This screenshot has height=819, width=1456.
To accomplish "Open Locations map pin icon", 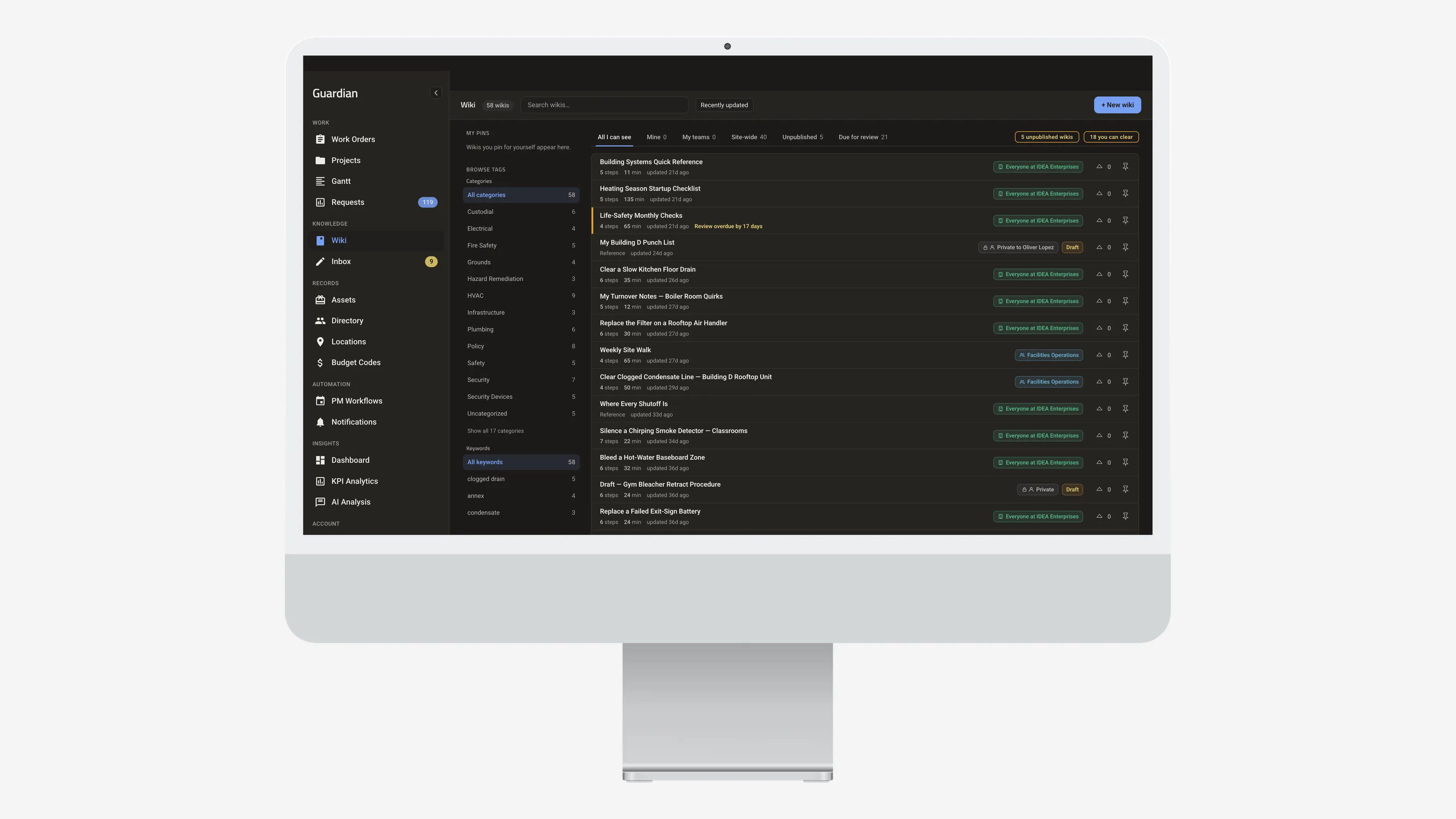I will pyautogui.click(x=320, y=342).
